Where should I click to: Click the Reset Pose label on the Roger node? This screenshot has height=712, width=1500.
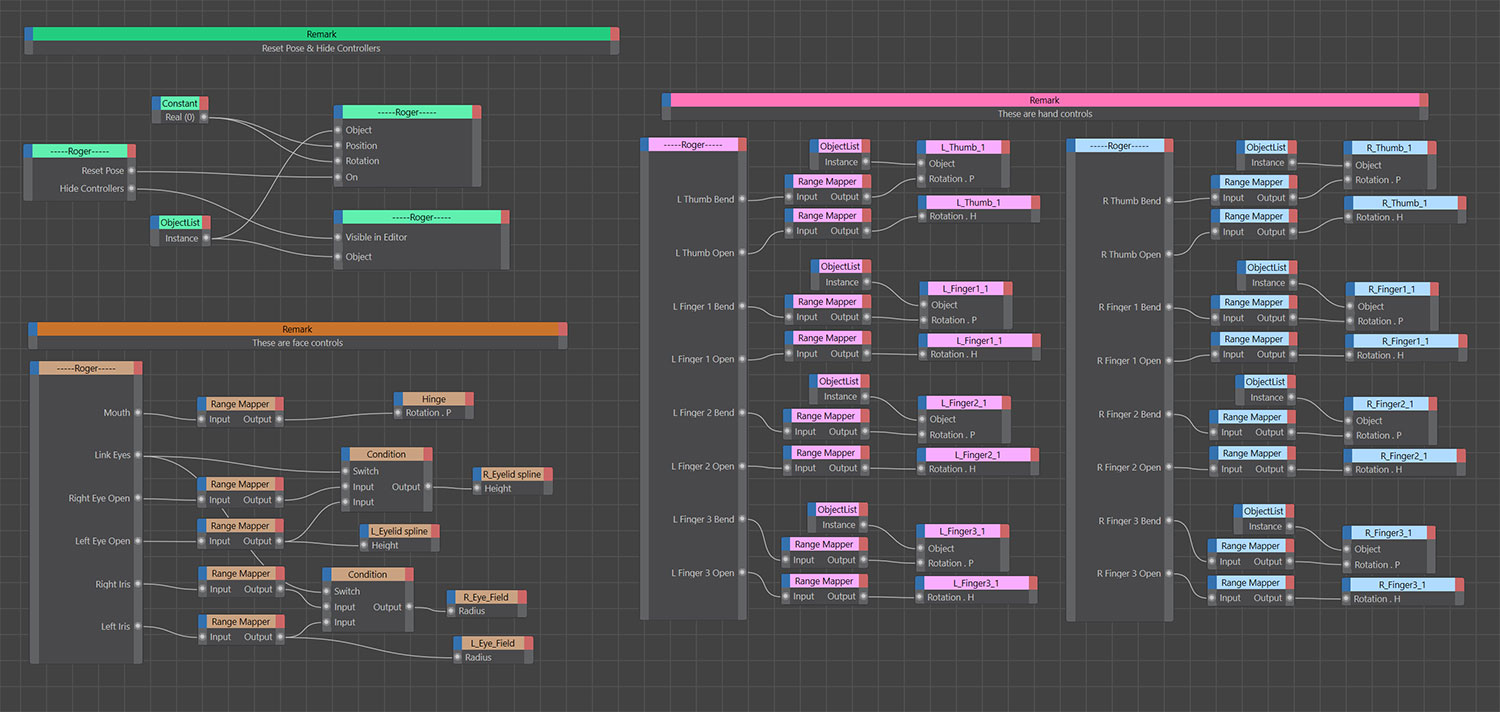point(103,170)
